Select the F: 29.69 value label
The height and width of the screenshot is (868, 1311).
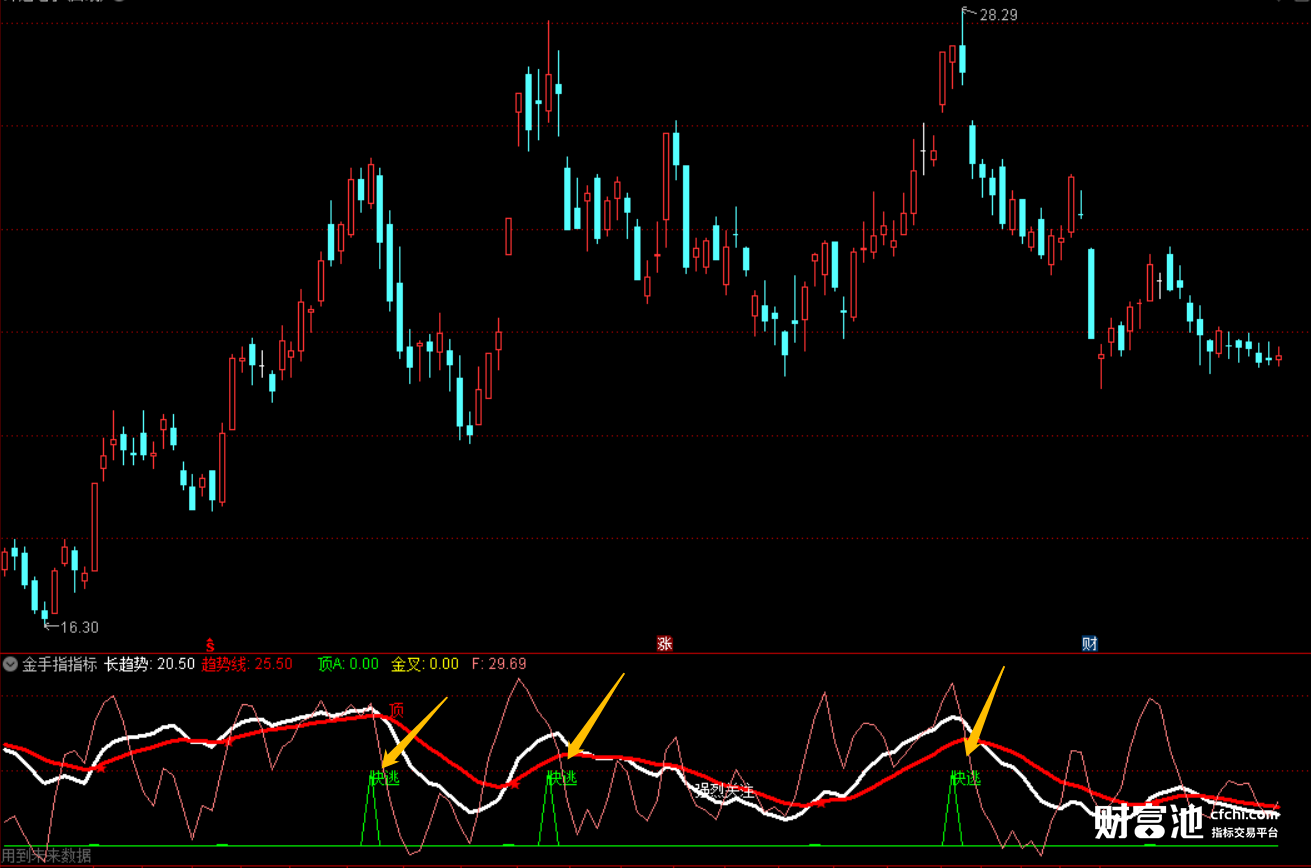coord(499,664)
